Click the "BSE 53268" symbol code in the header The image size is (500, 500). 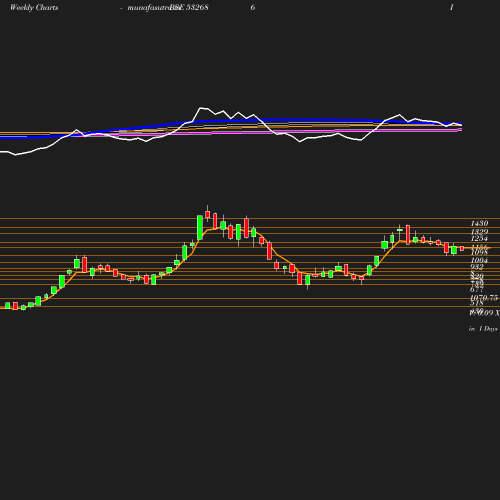pos(189,7)
